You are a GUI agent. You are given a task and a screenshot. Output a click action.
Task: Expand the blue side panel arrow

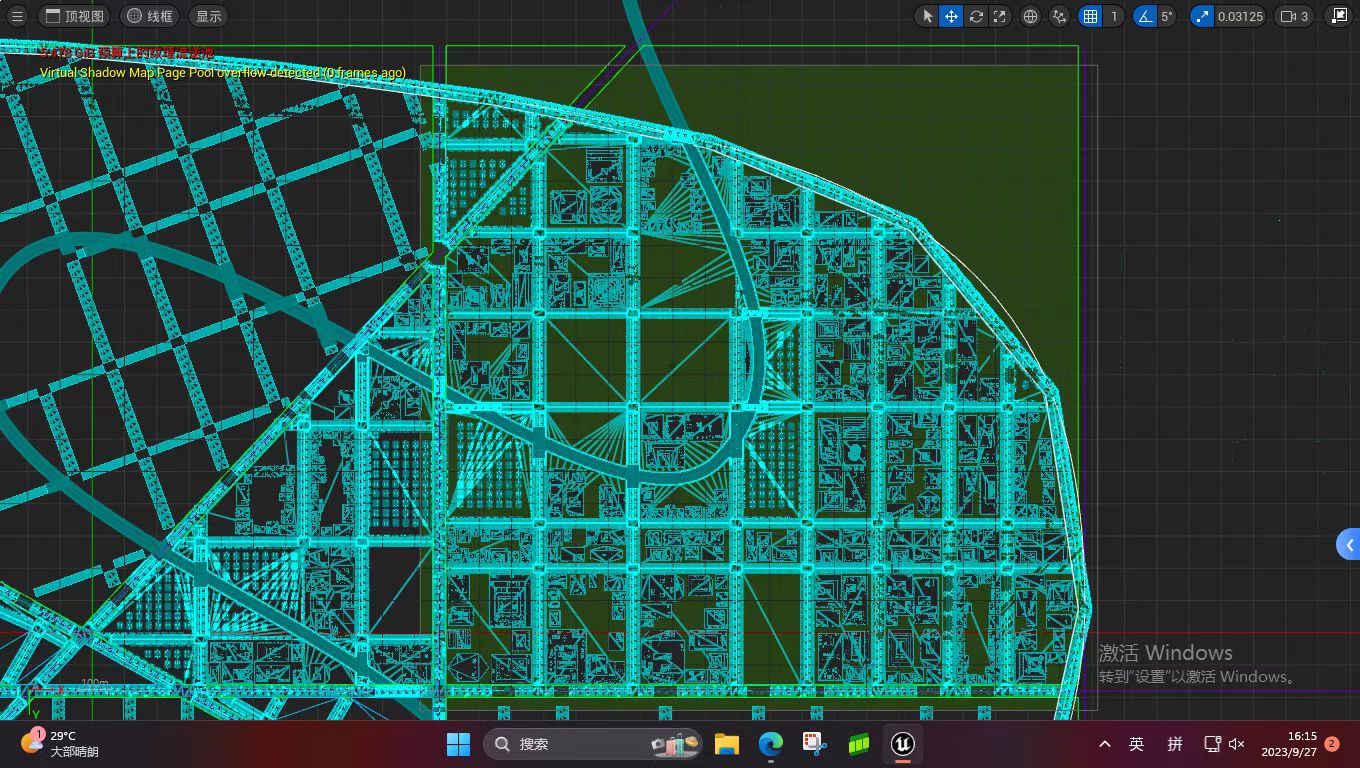(1349, 545)
